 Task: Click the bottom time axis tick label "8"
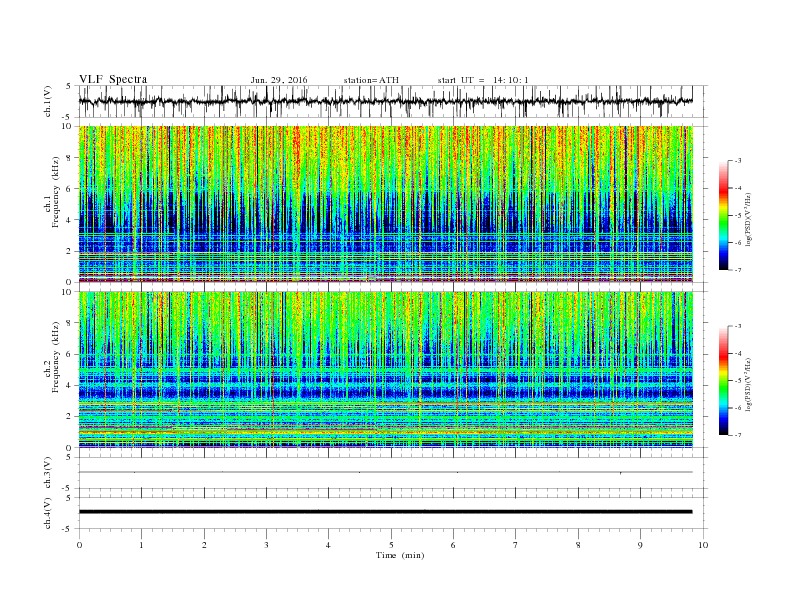point(578,545)
